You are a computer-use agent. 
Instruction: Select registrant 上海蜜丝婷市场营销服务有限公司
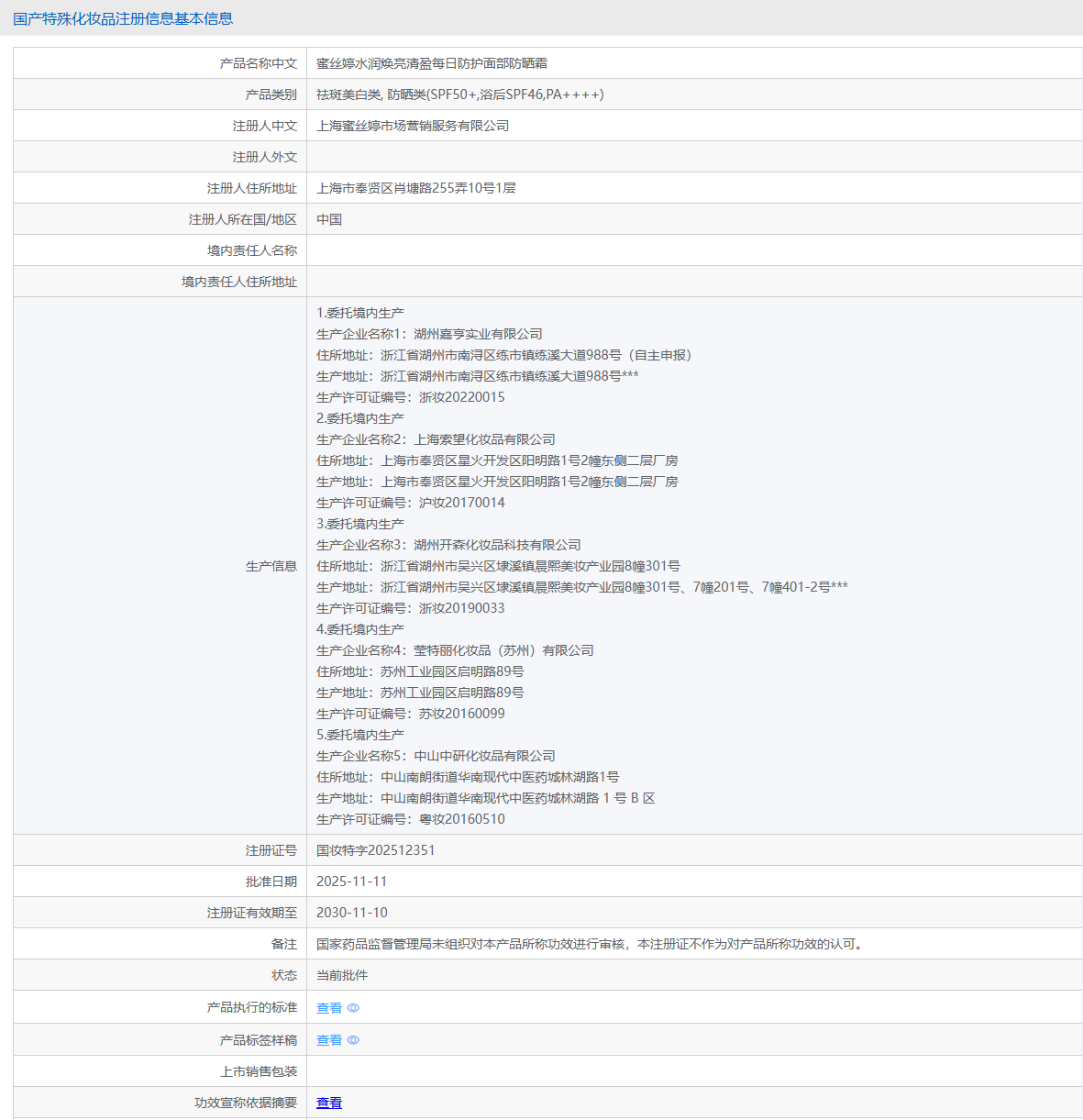click(x=413, y=126)
